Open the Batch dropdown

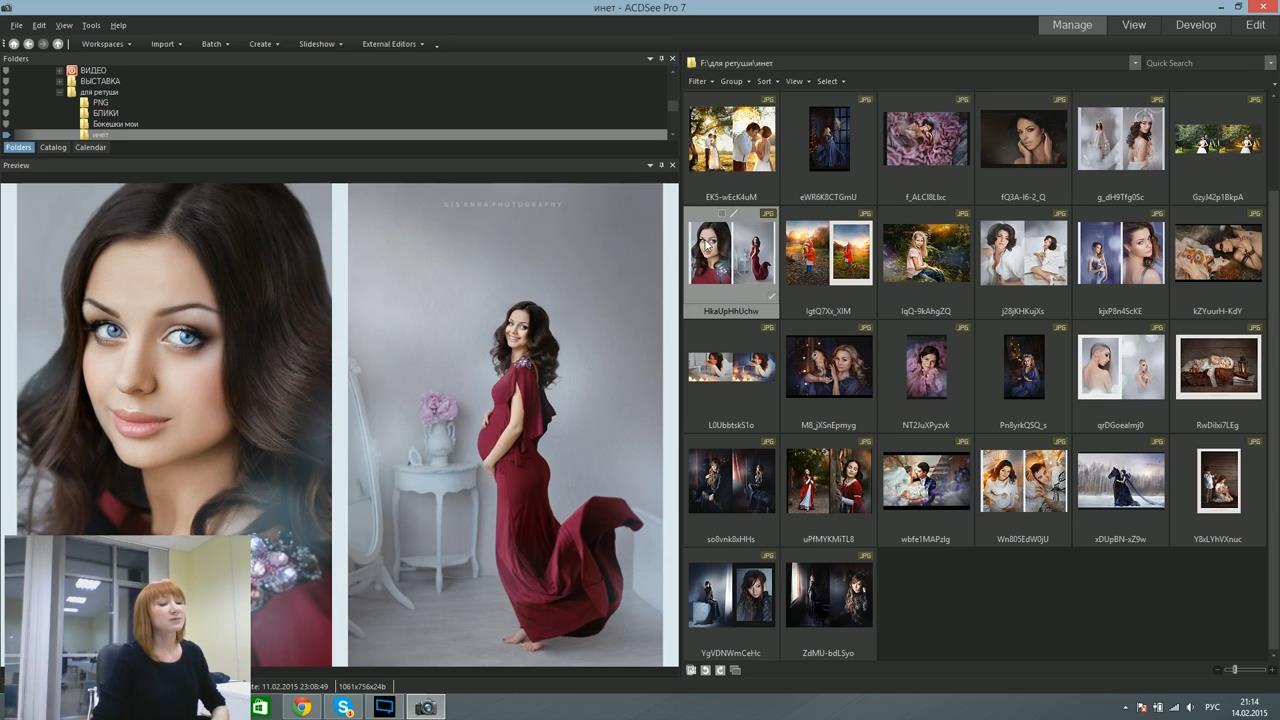215,44
